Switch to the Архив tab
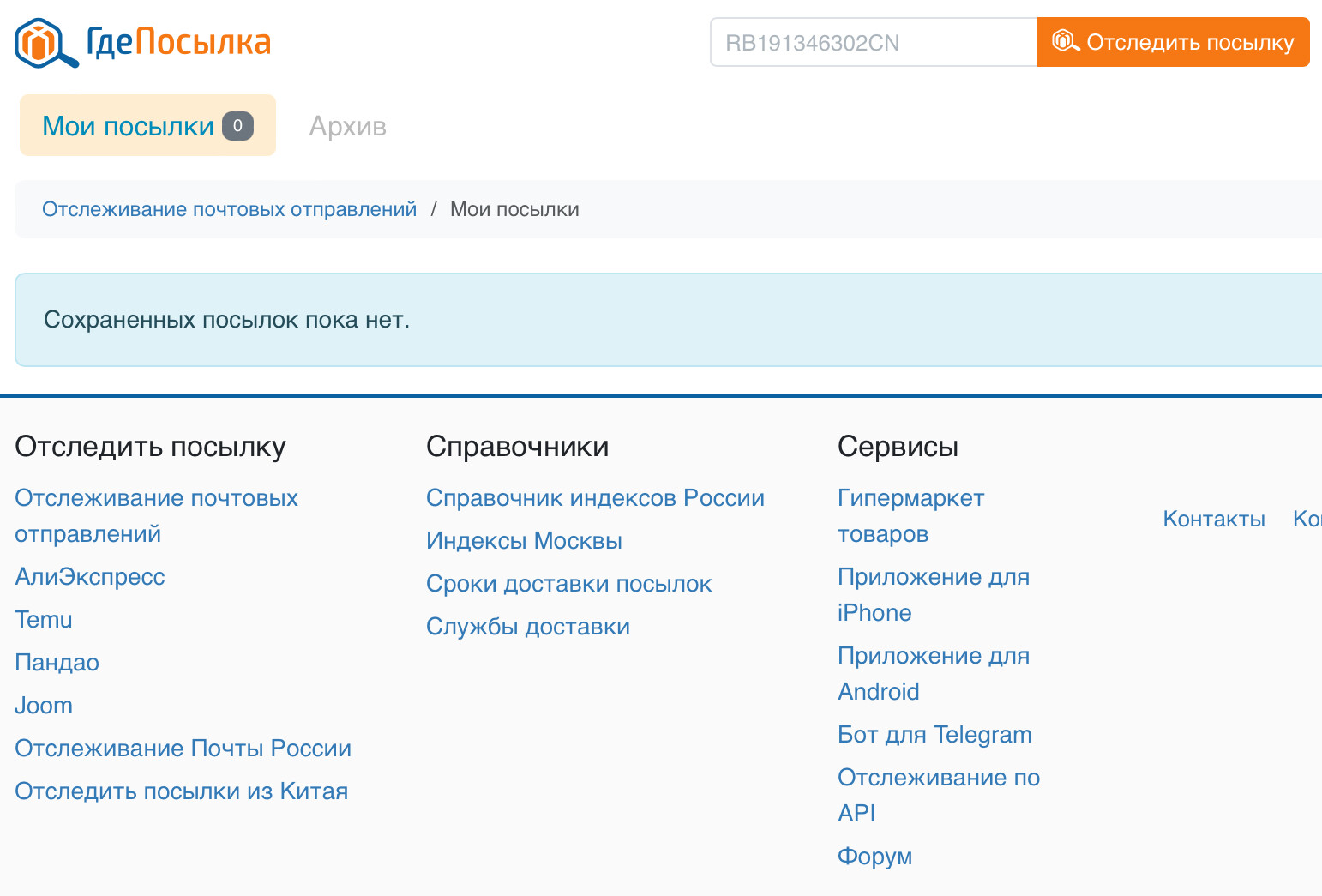The height and width of the screenshot is (896, 1322). 348,126
